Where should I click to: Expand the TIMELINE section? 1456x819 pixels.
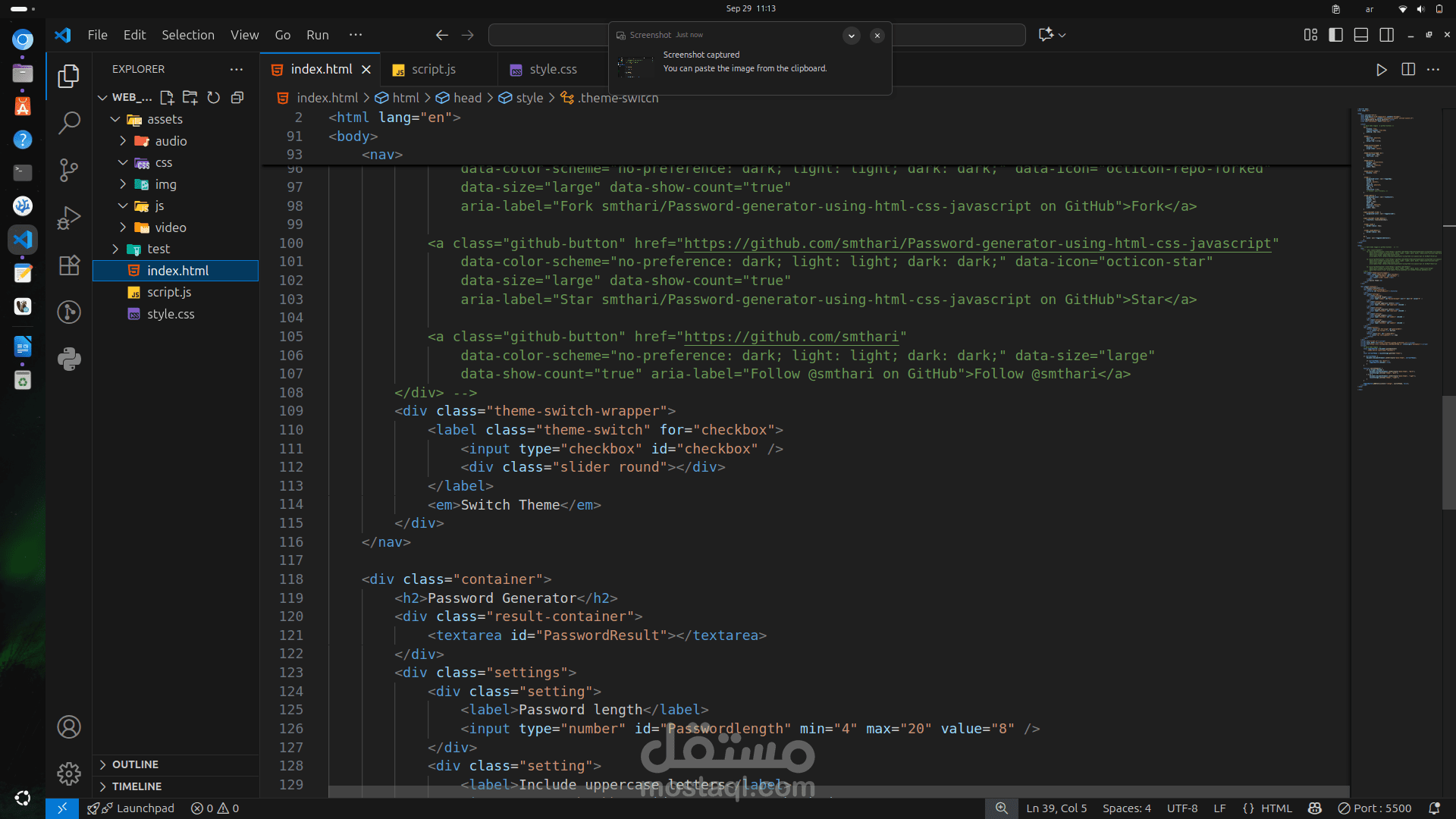coord(136,786)
